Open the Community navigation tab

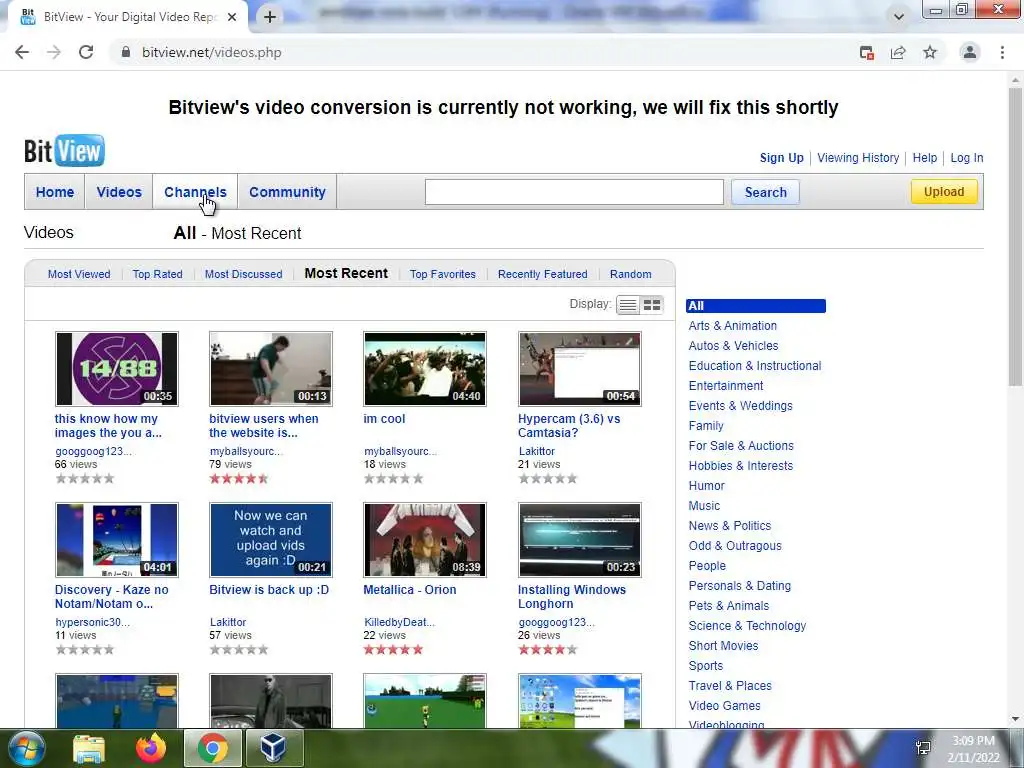(287, 192)
